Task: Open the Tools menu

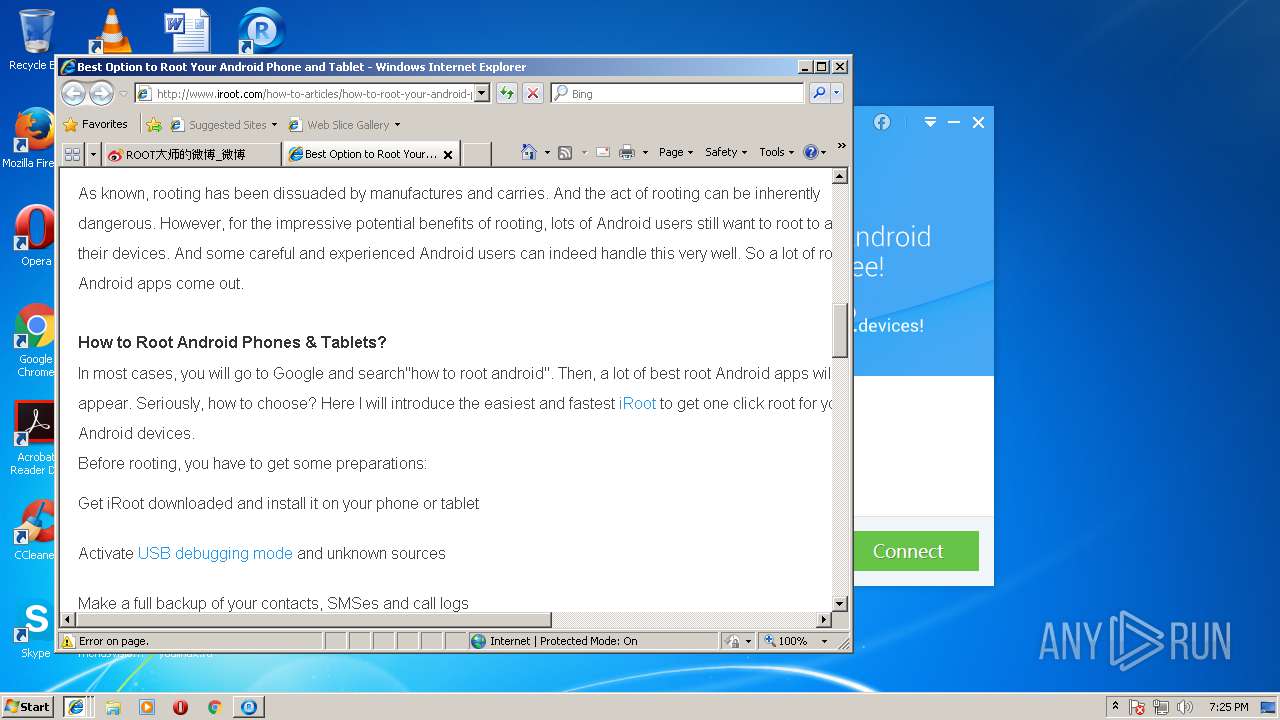Action: coord(776,152)
